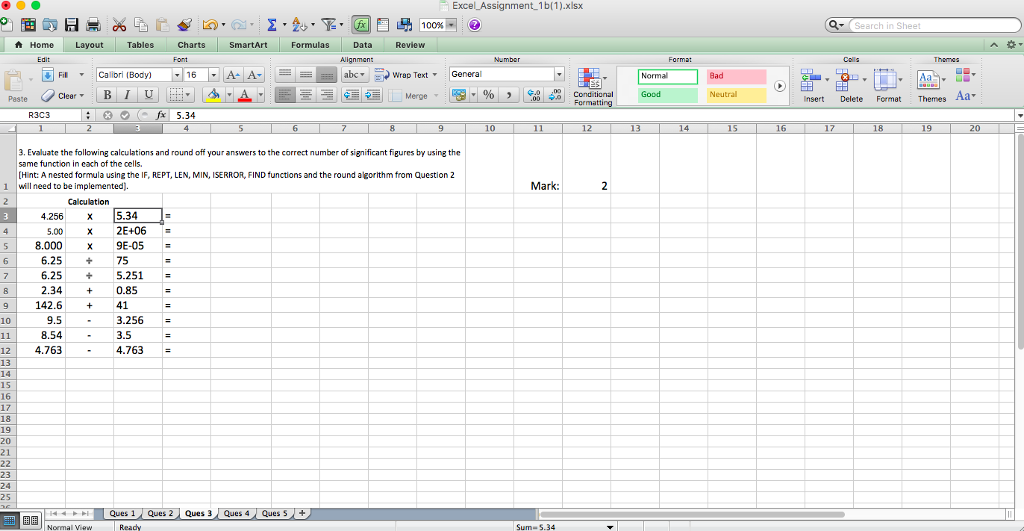
Task: Decrease font size with A-down icon
Action: coord(255,75)
